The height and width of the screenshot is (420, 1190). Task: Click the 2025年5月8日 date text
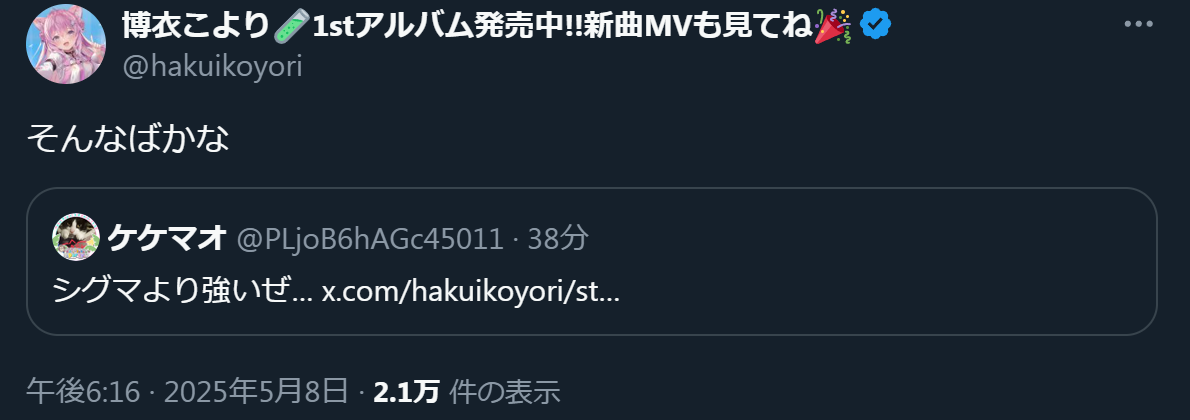coord(256,392)
